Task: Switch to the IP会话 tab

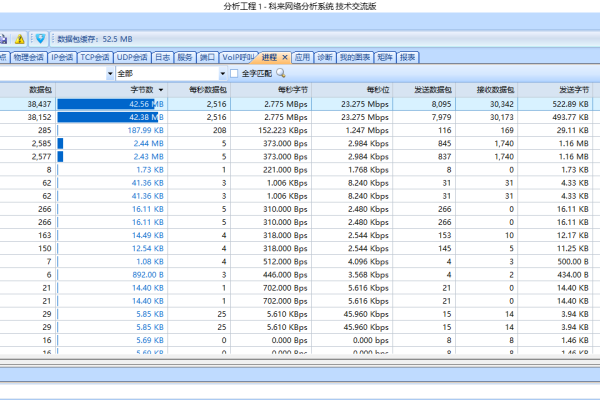Action: click(x=62, y=58)
